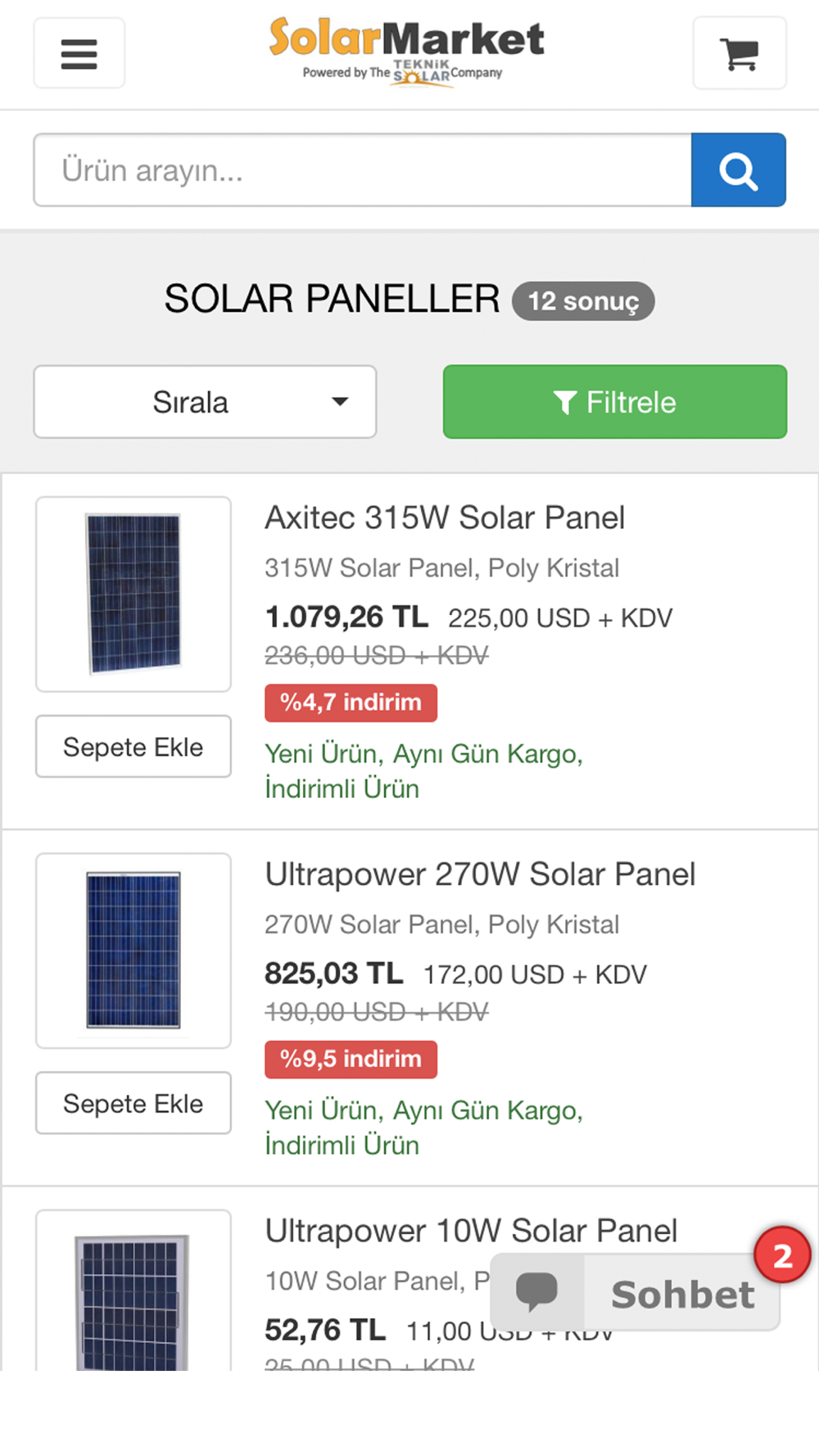819x1456 pixels.
Task: Add Axitec 315W panel to cart
Action: tap(133, 747)
